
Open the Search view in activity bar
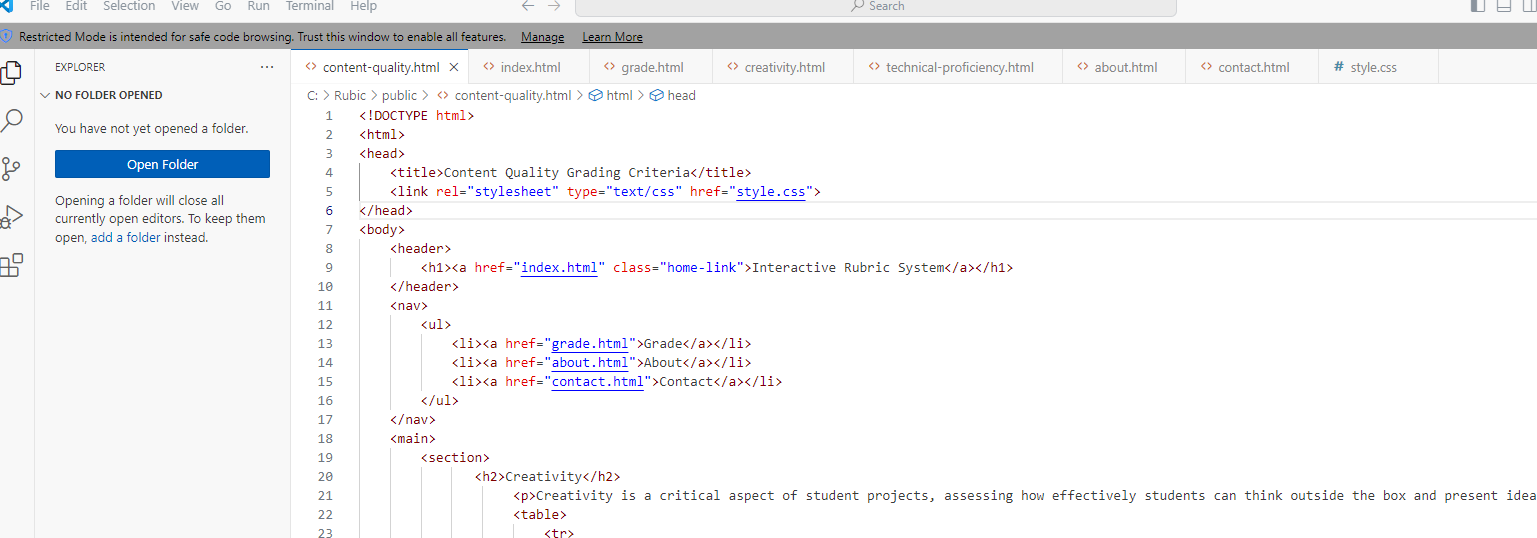(x=12, y=122)
